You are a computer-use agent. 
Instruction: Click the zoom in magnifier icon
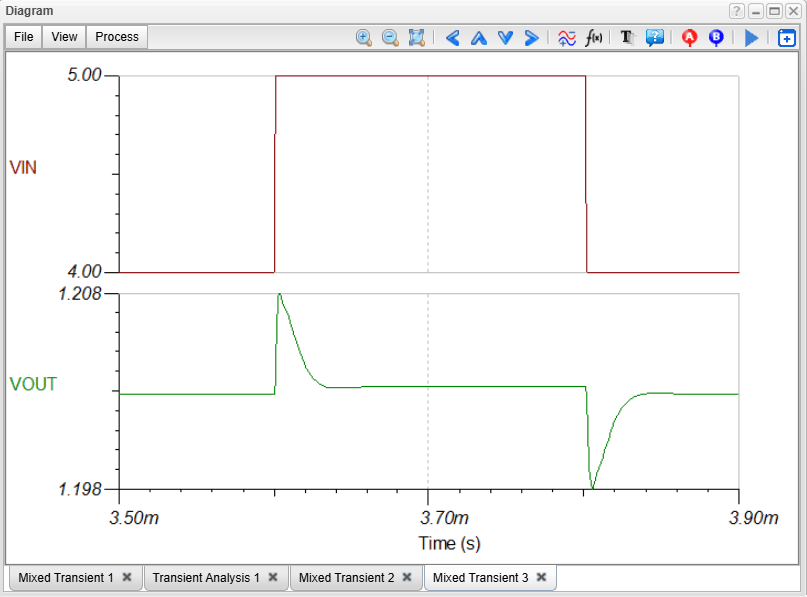[x=364, y=37]
